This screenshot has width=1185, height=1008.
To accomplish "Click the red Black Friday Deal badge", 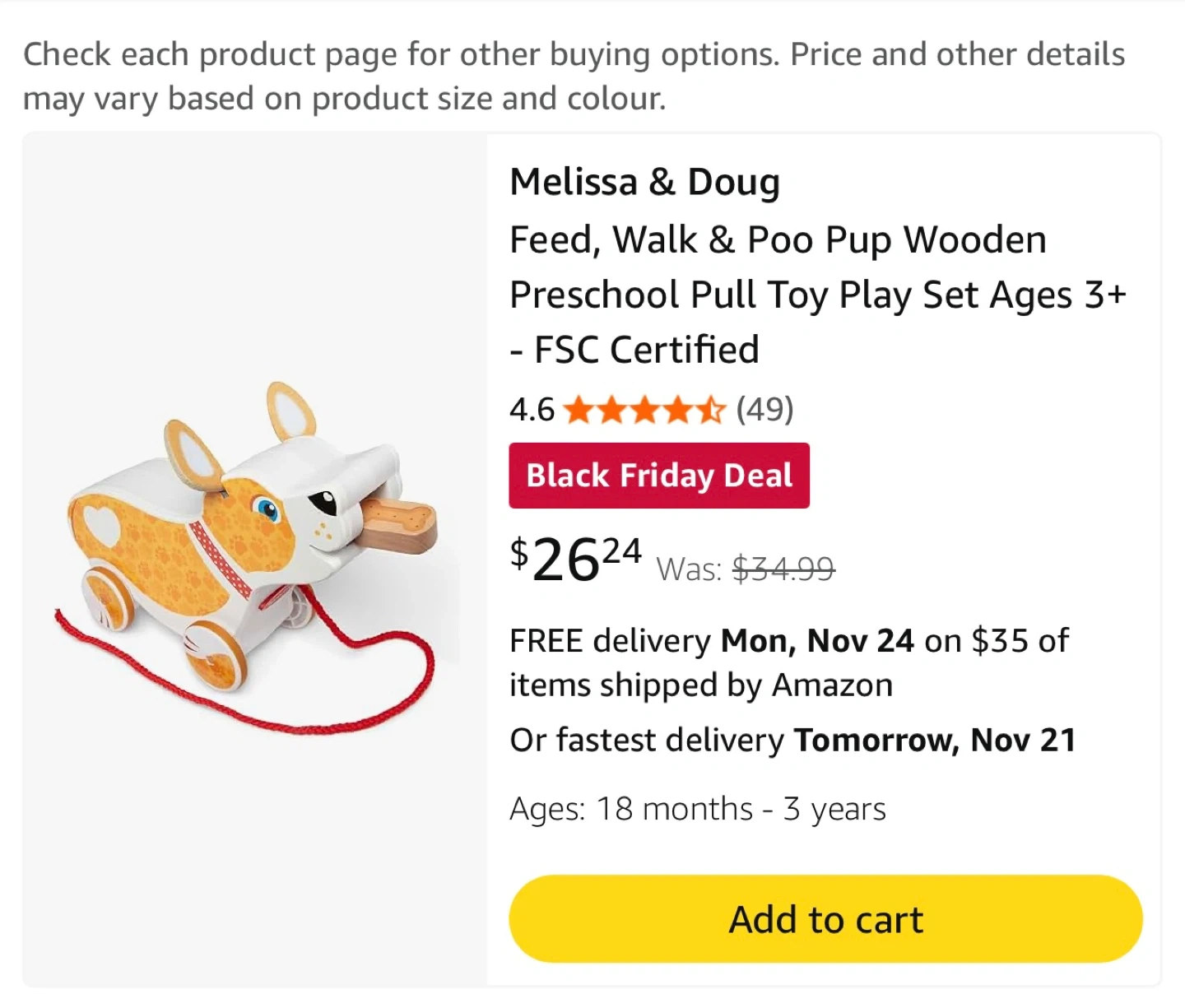I will (659, 476).
